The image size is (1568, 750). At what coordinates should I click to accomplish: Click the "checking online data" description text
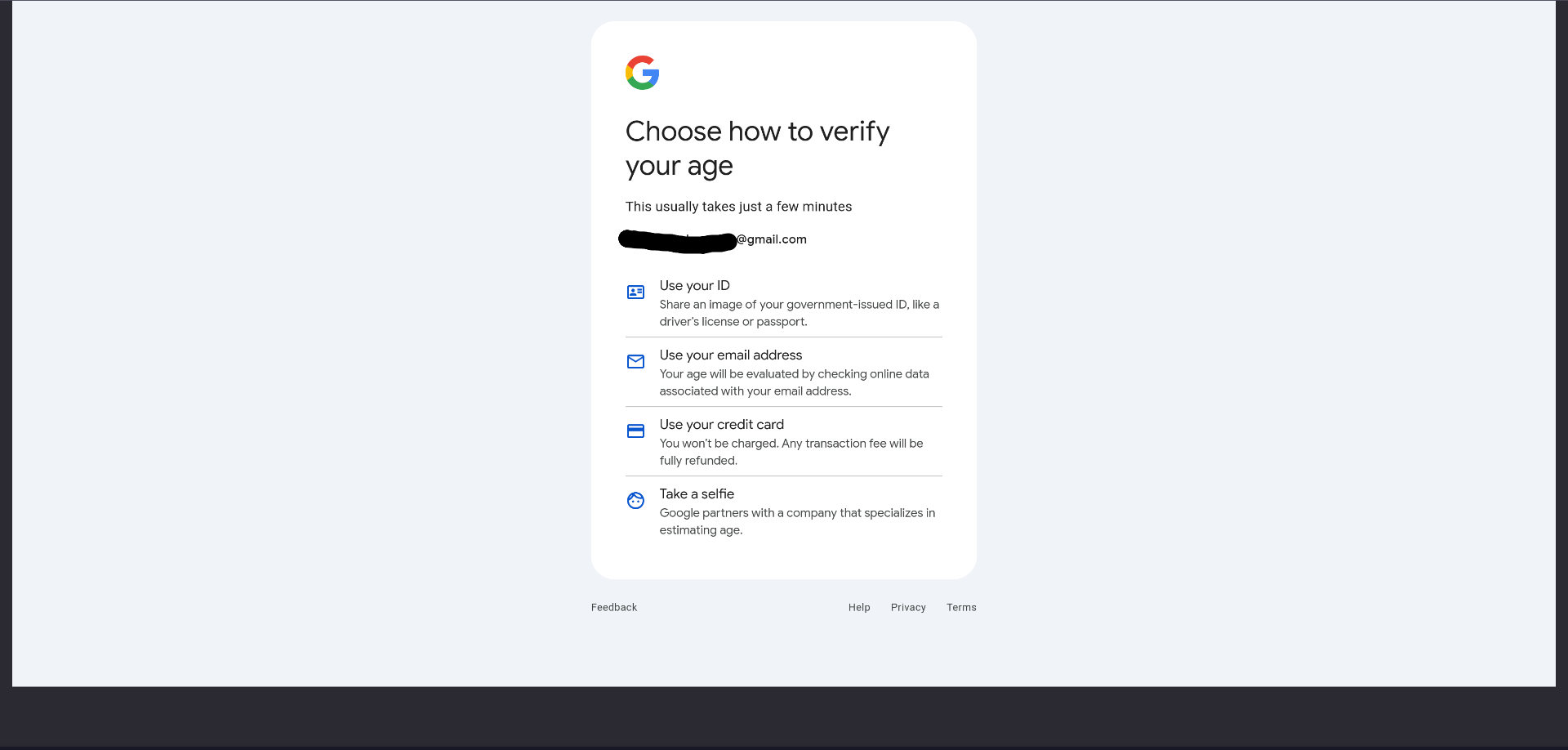pos(794,382)
